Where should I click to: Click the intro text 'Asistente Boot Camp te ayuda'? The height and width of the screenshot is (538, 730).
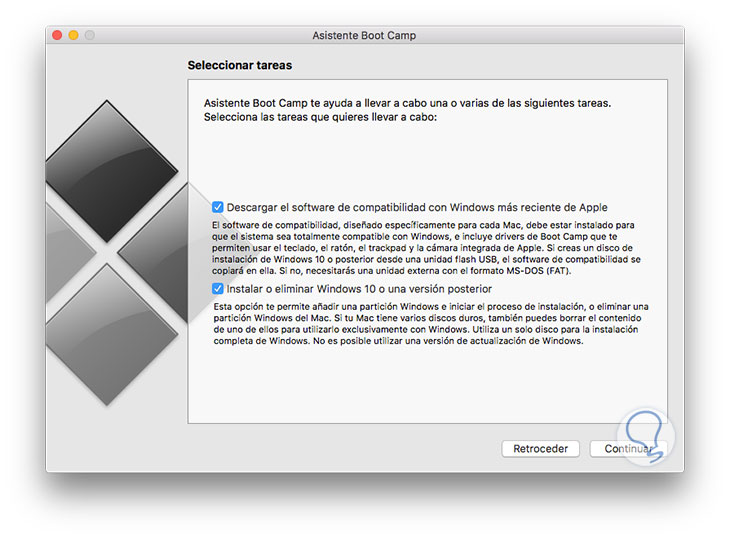click(x=407, y=103)
